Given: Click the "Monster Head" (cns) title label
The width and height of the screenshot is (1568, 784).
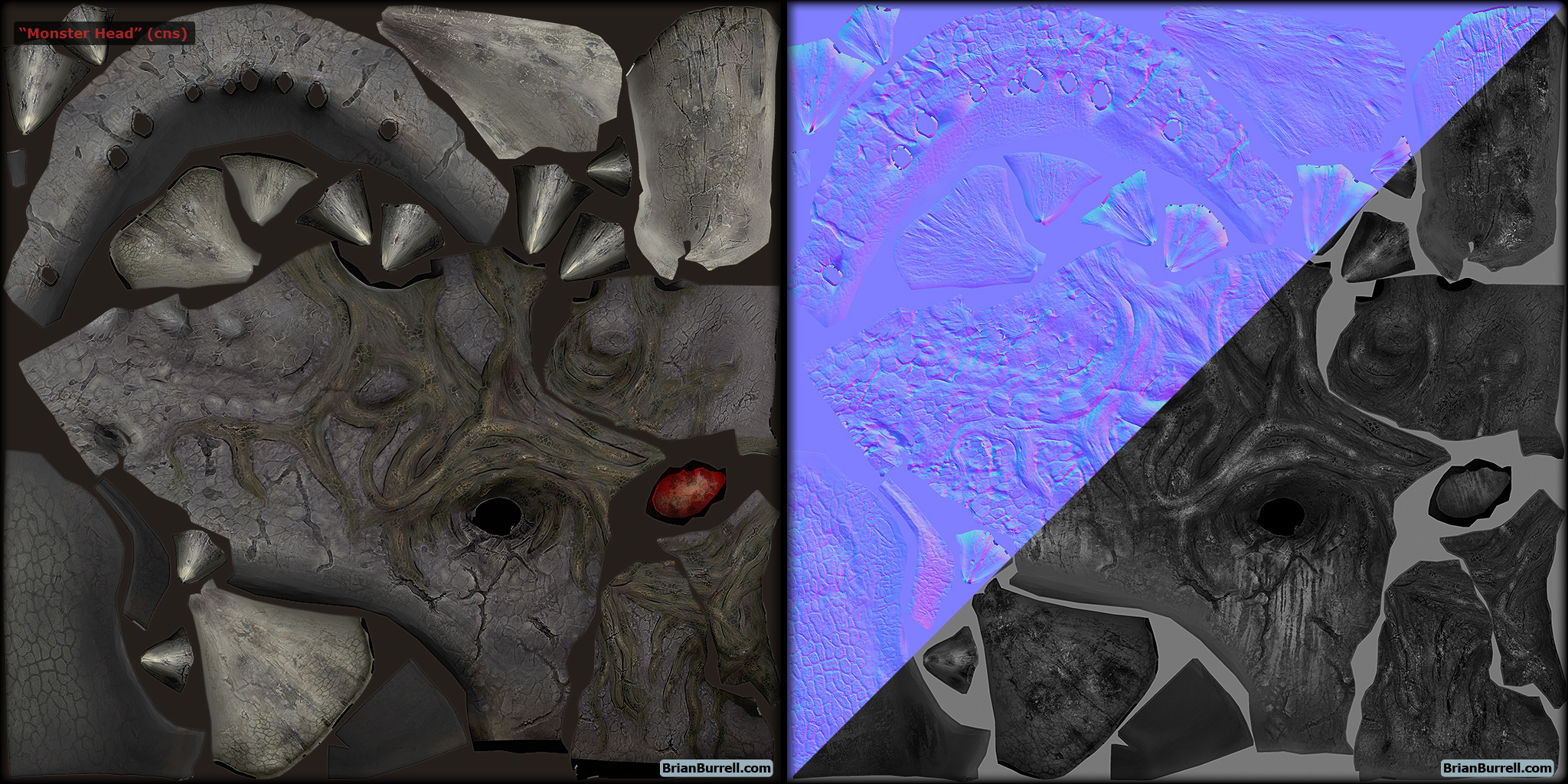Looking at the screenshot, I should [103, 34].
